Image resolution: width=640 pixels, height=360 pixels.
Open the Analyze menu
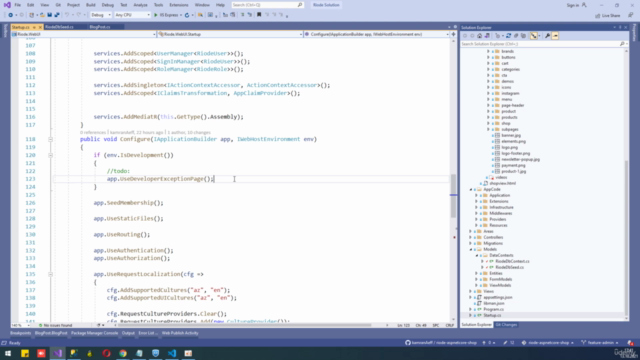[140, 5]
